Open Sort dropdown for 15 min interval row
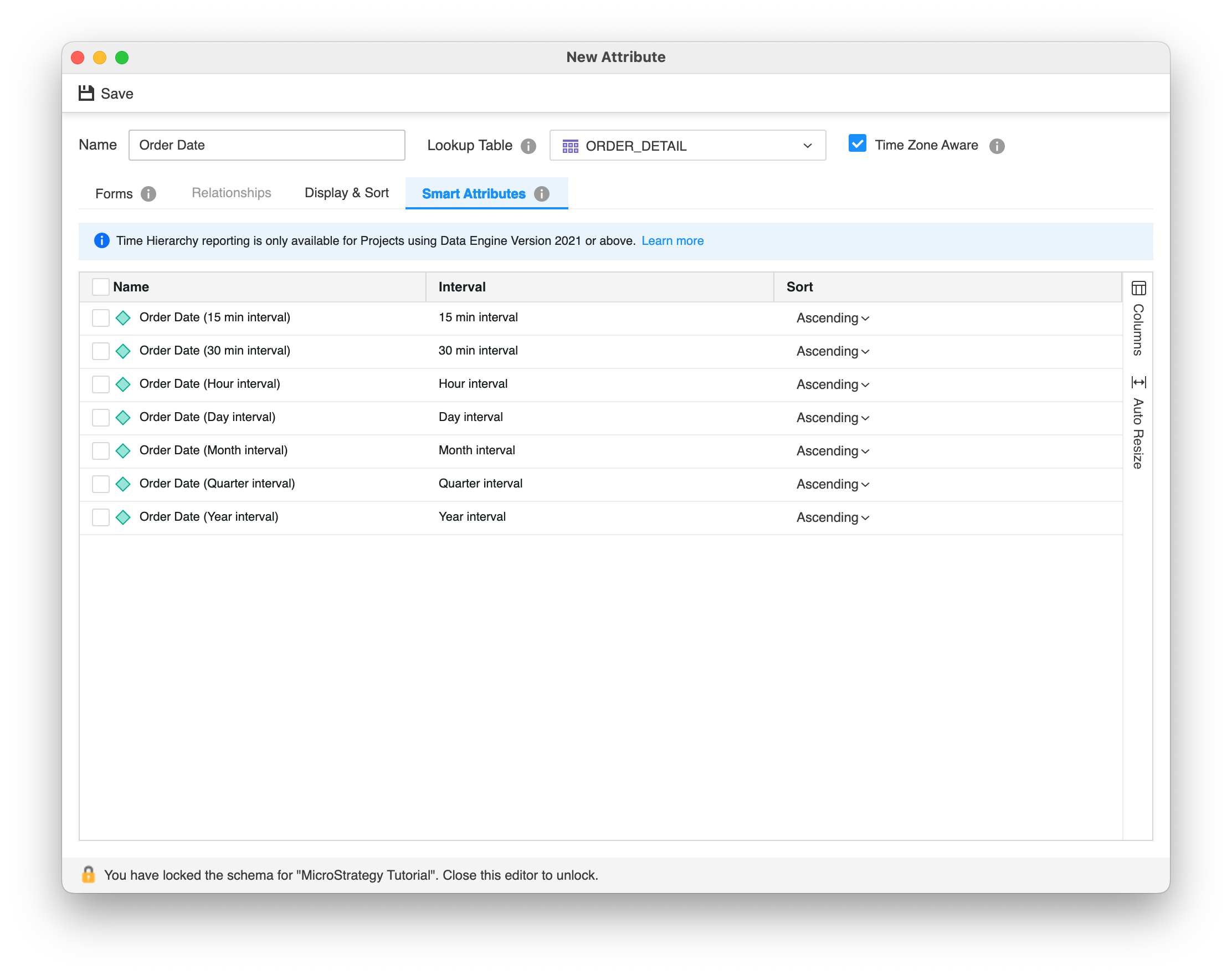The image size is (1232, 975). (833, 318)
